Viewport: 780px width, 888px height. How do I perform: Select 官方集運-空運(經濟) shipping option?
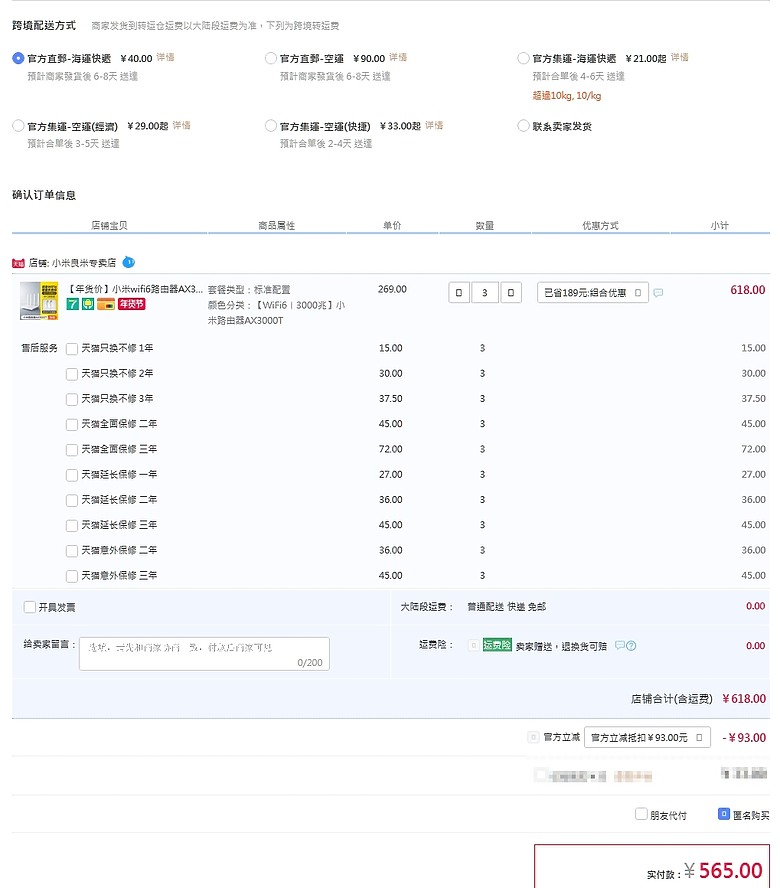(x=18, y=126)
